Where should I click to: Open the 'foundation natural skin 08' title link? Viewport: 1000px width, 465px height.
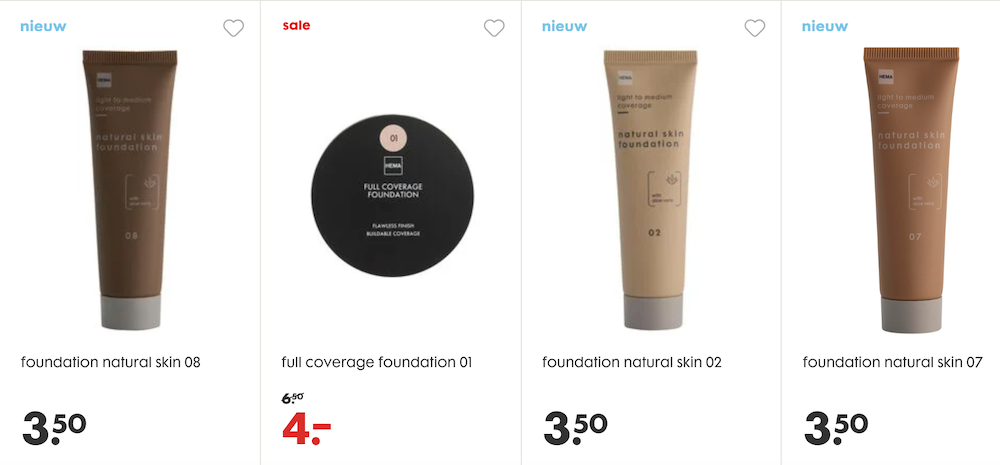111,362
